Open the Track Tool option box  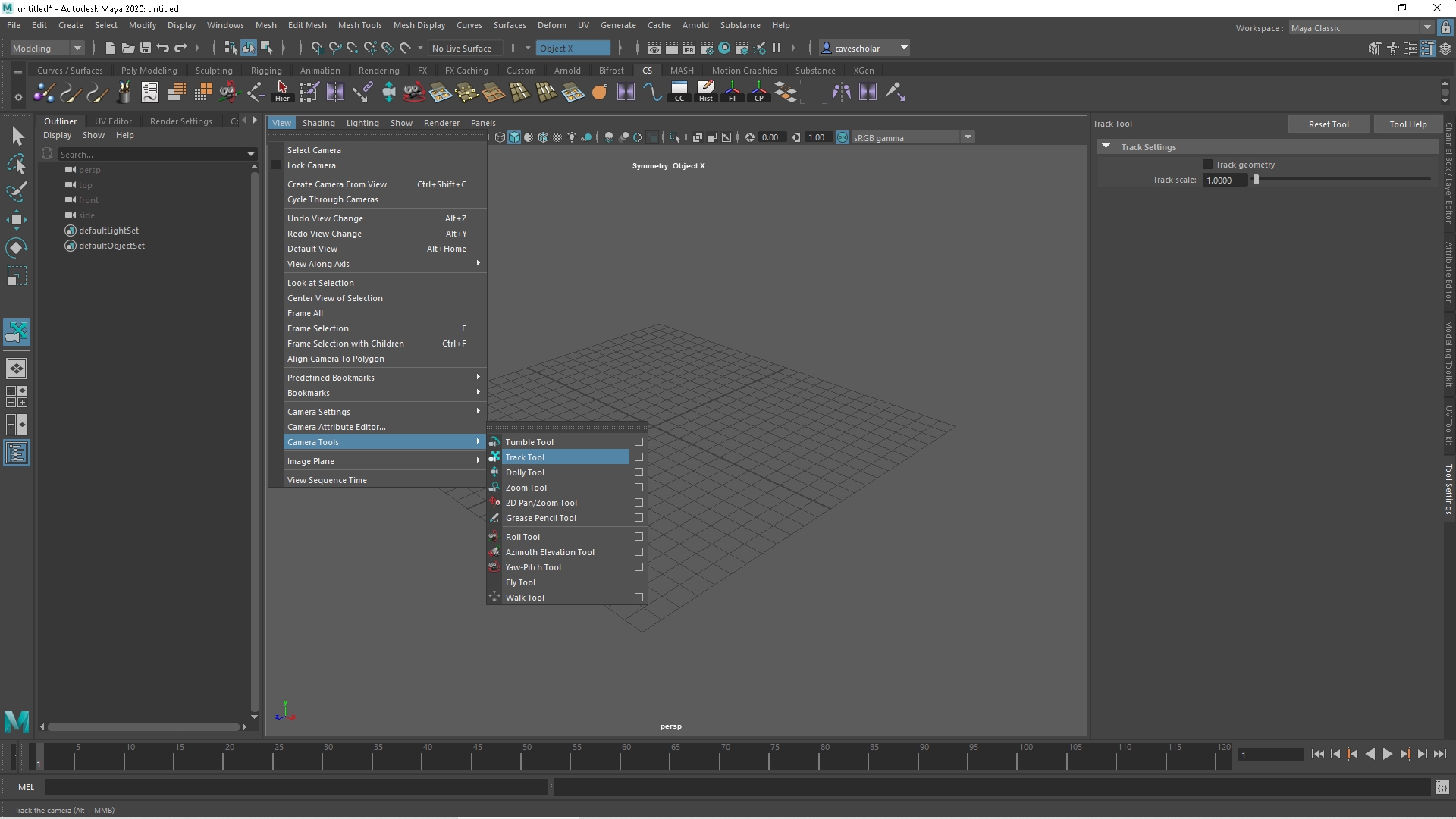pos(638,457)
